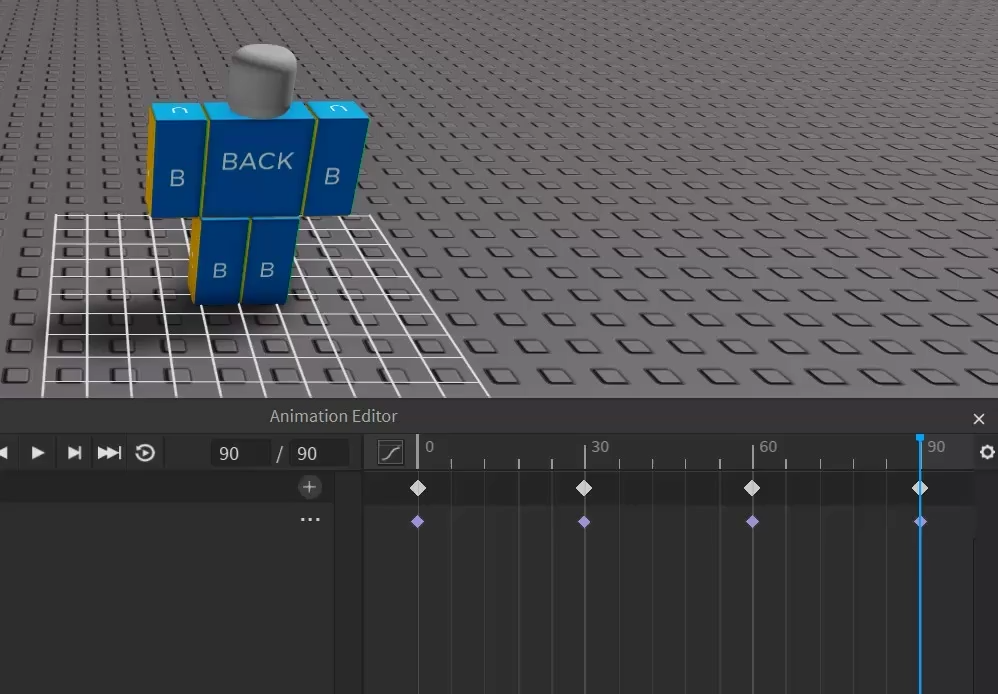Open the track options ellipsis menu
Viewport: 998px width, 694px height.
(x=310, y=518)
